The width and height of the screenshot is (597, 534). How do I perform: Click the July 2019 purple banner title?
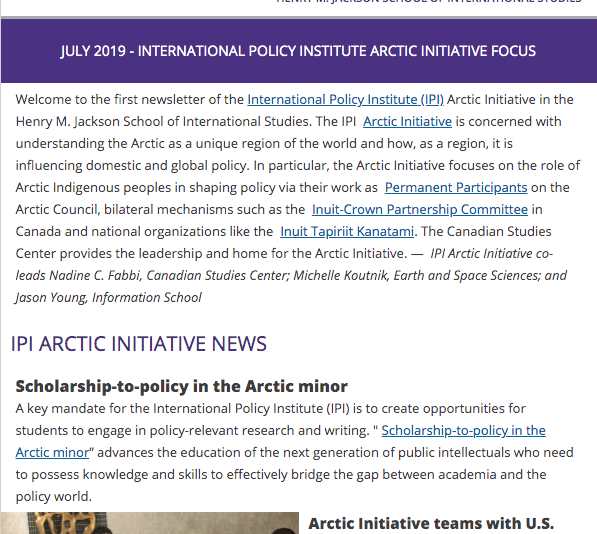point(298,51)
